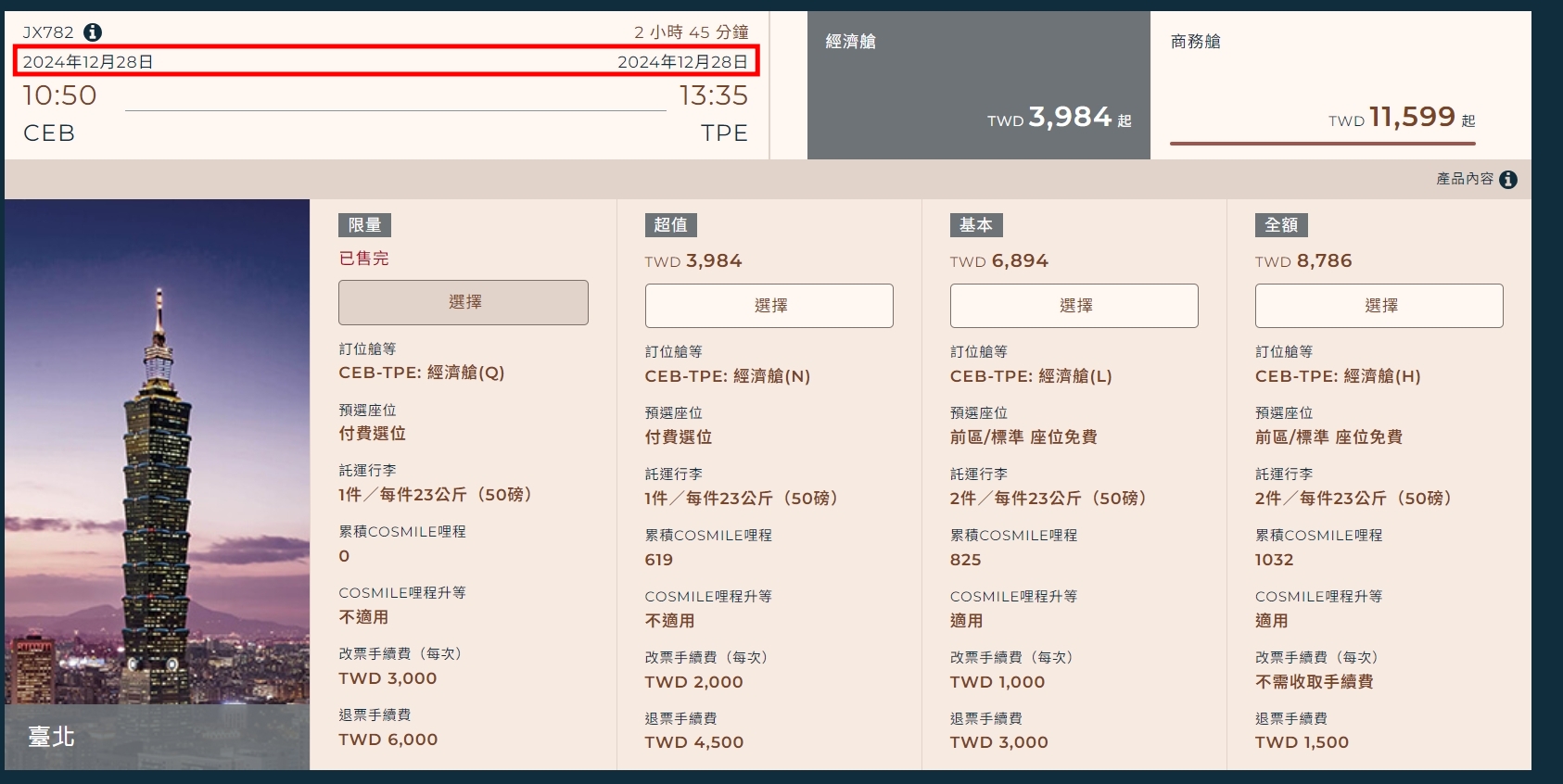The width and height of the screenshot is (1563, 784).
Task: Click the 產品內容 text link
Action: tap(1464, 179)
